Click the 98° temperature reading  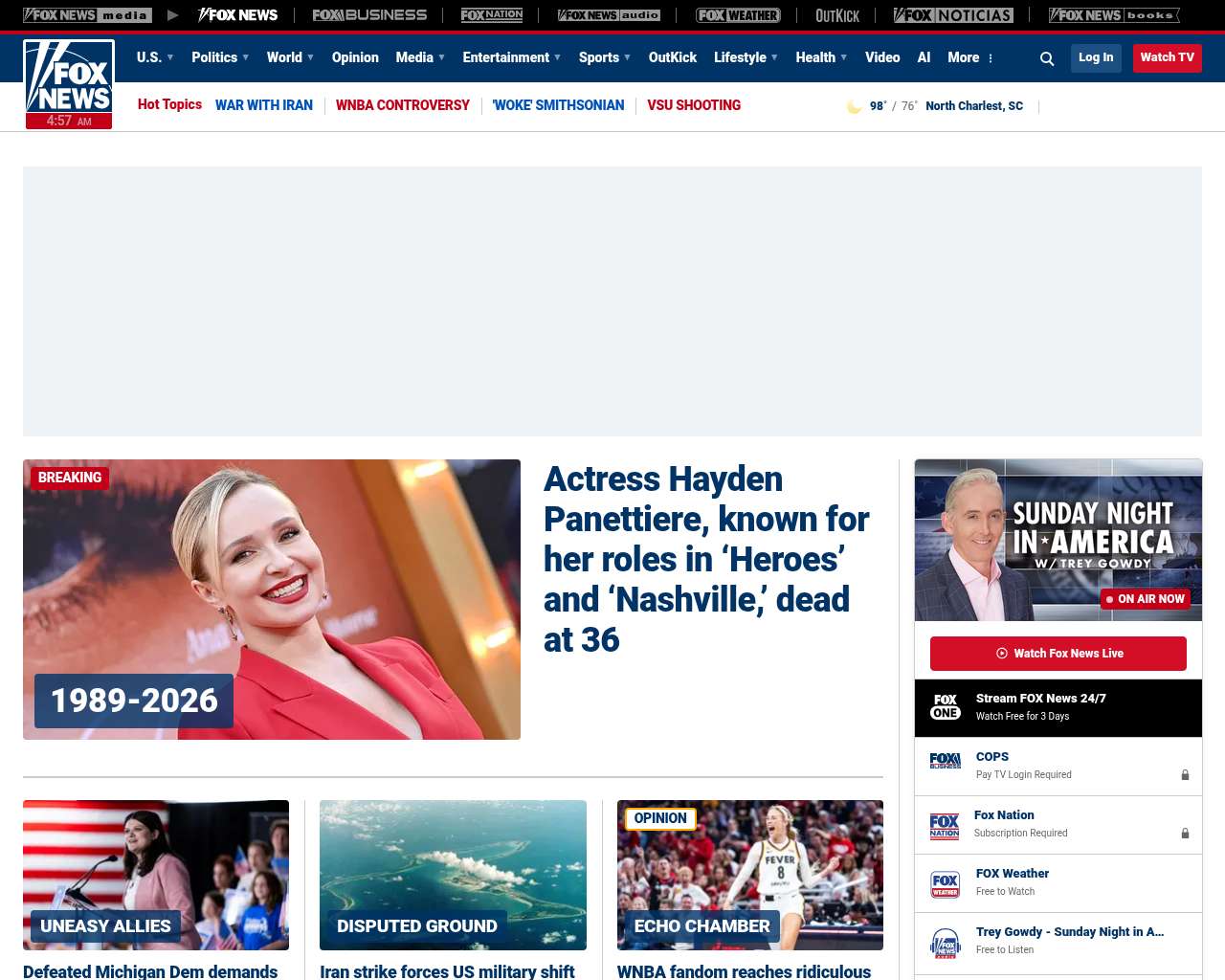[x=879, y=106]
